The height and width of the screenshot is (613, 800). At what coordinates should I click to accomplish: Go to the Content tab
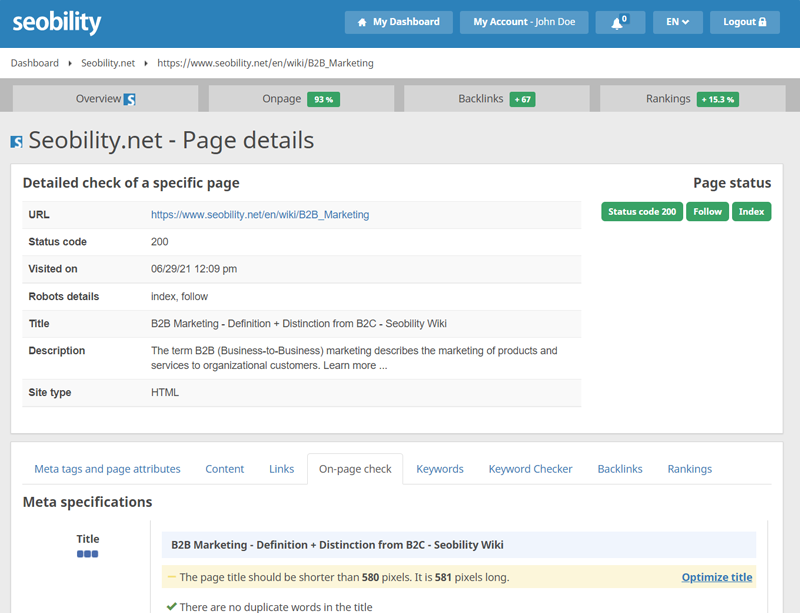tap(225, 469)
